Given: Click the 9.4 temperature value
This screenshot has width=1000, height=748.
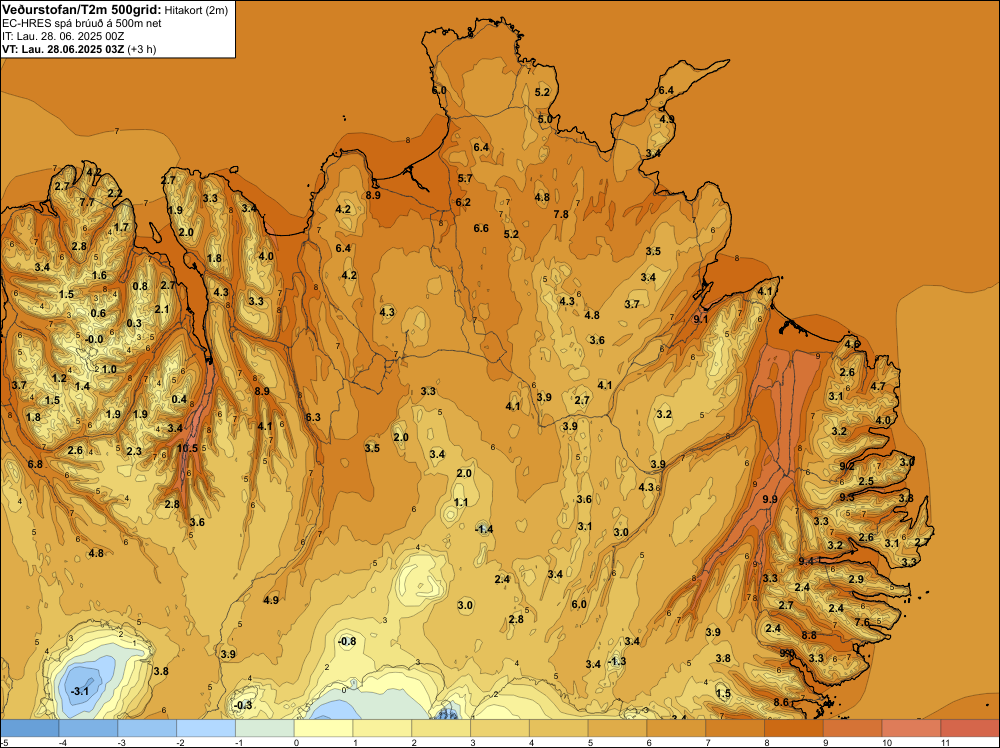Looking at the screenshot, I should (806, 562).
